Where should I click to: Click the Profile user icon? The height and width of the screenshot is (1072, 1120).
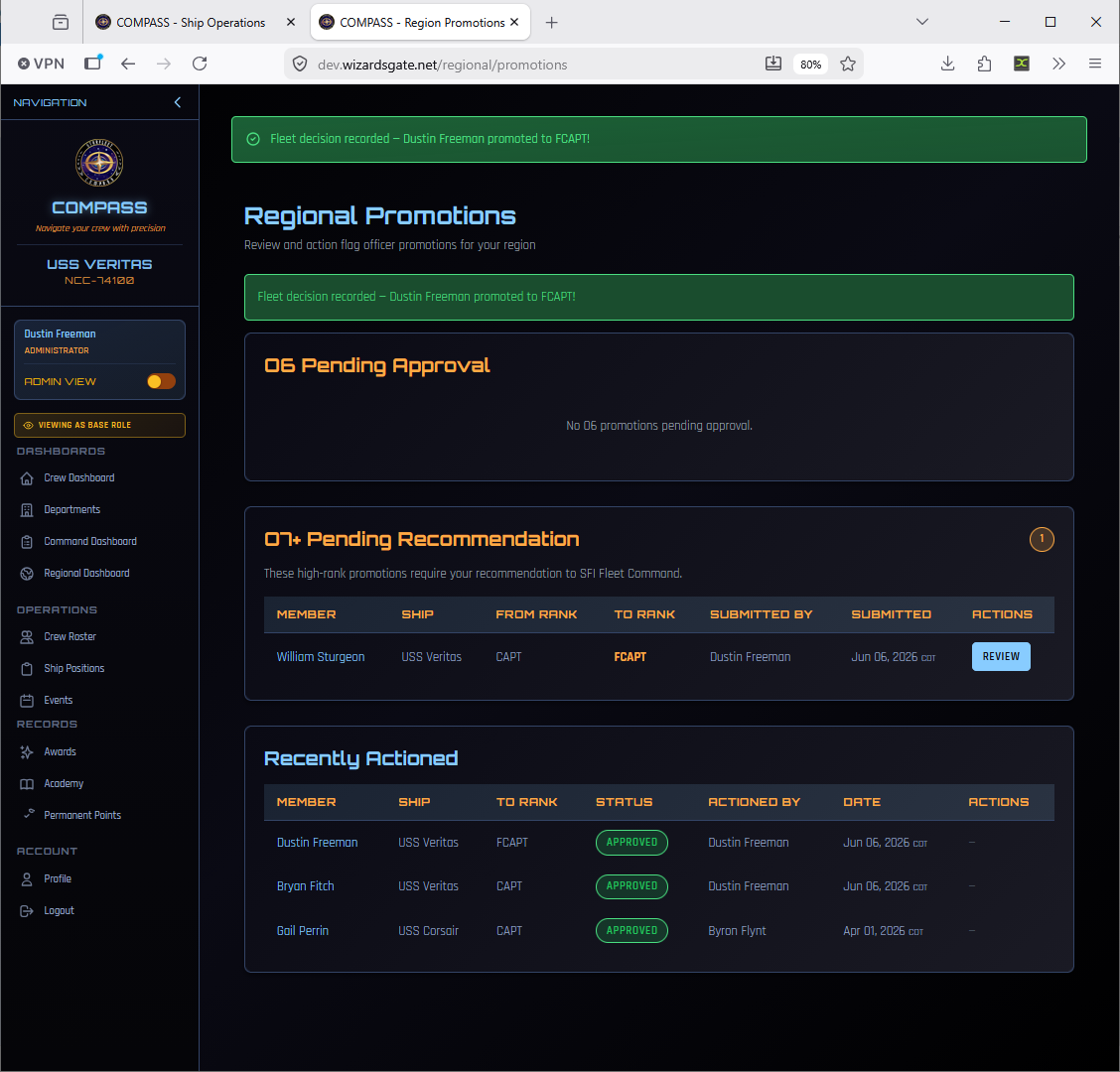[27, 879]
